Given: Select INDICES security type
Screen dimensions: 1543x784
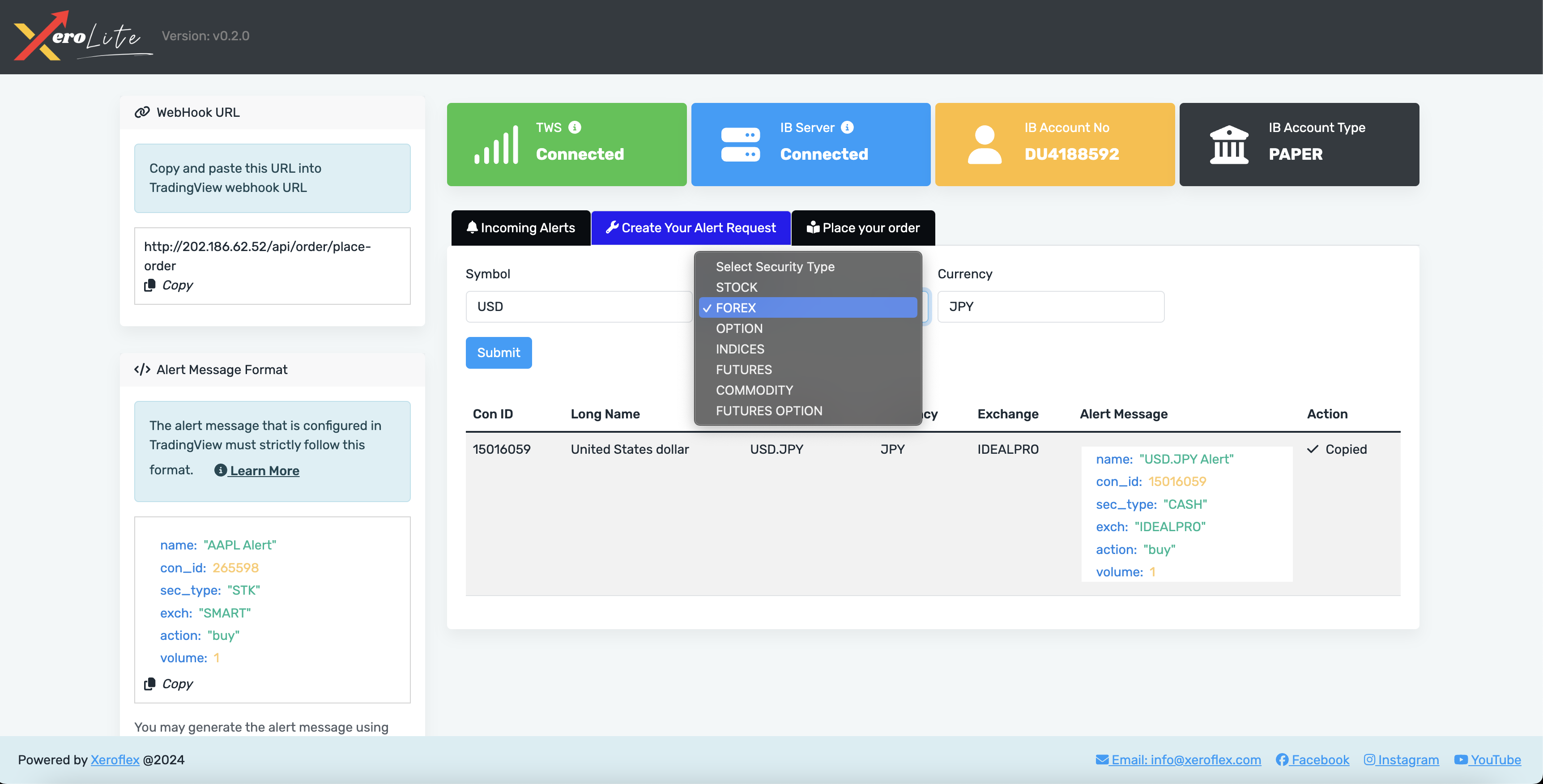Looking at the screenshot, I should point(740,349).
